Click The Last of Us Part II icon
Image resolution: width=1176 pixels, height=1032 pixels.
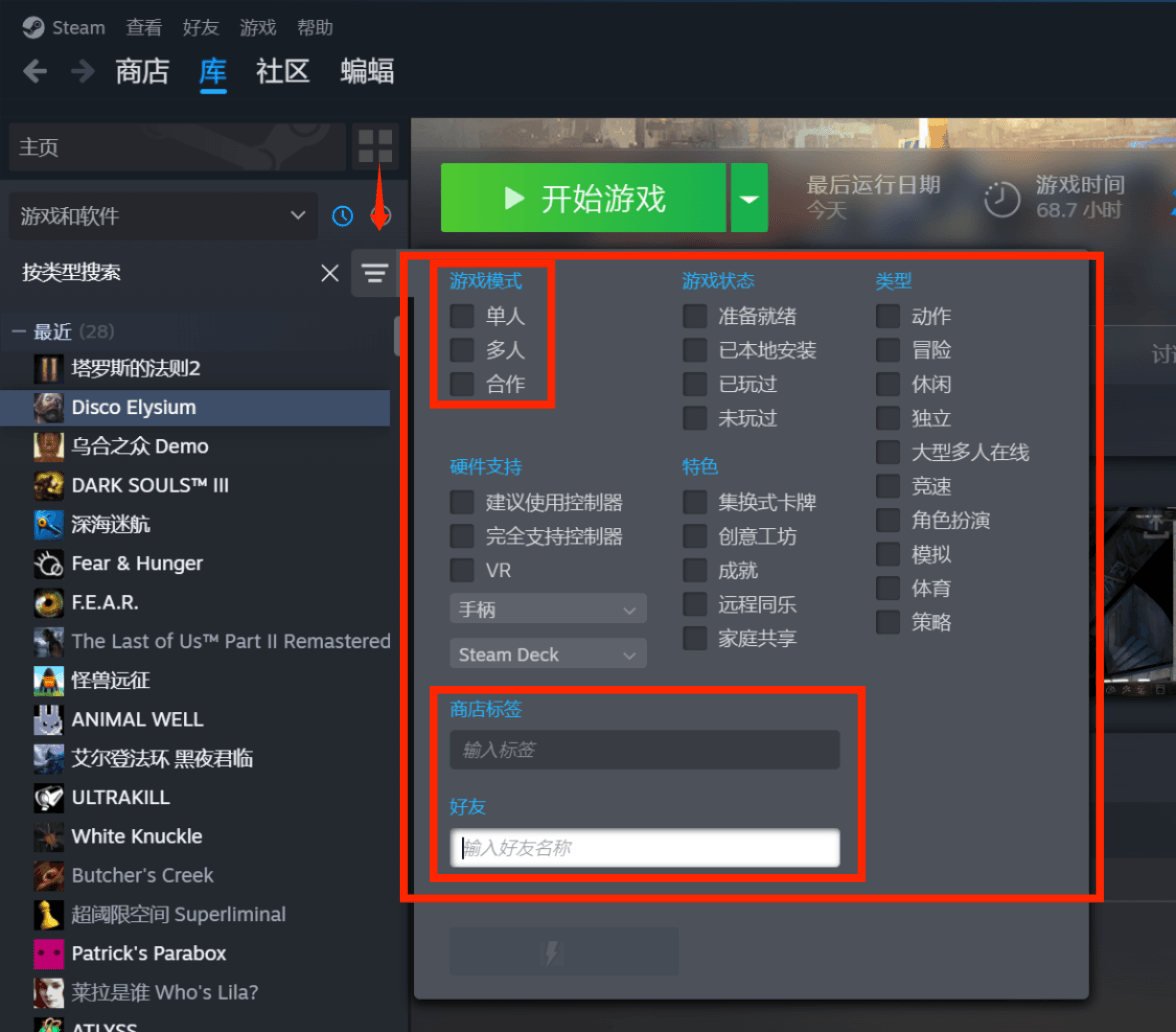click(49, 641)
